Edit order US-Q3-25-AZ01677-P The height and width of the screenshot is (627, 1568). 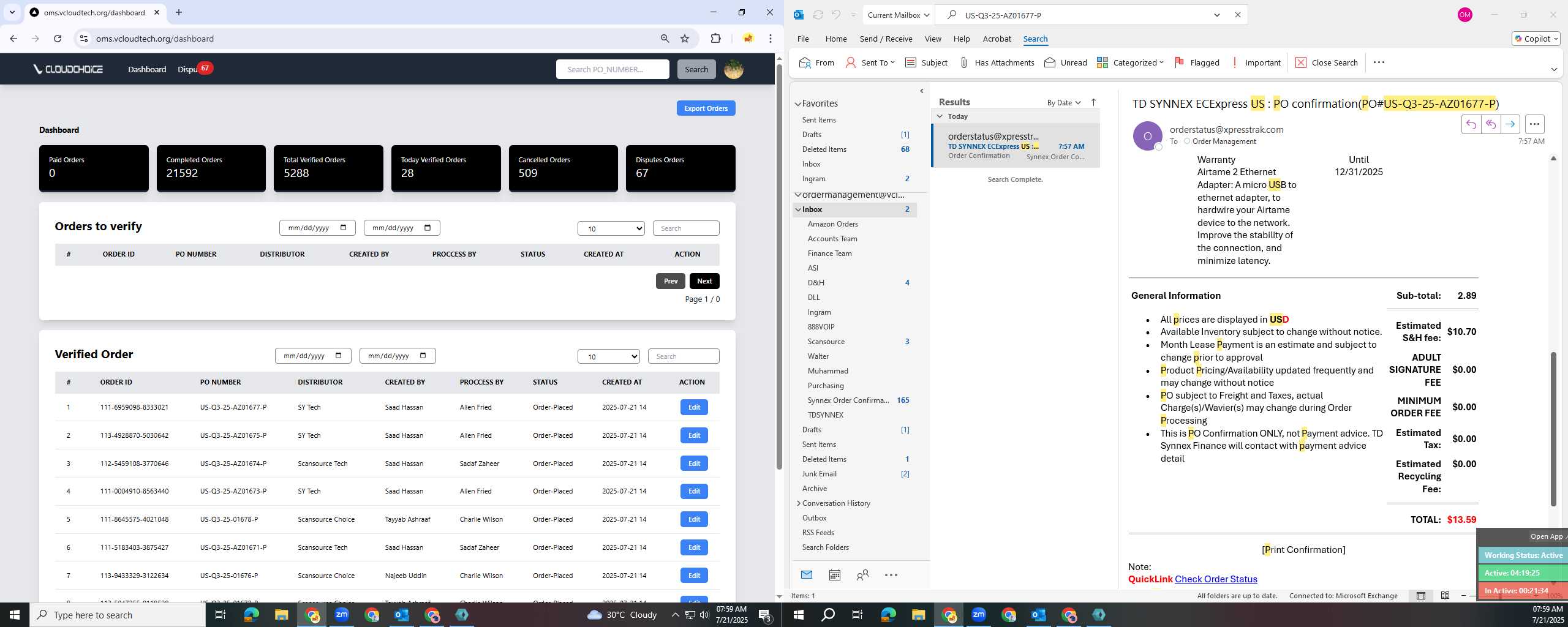pos(694,407)
